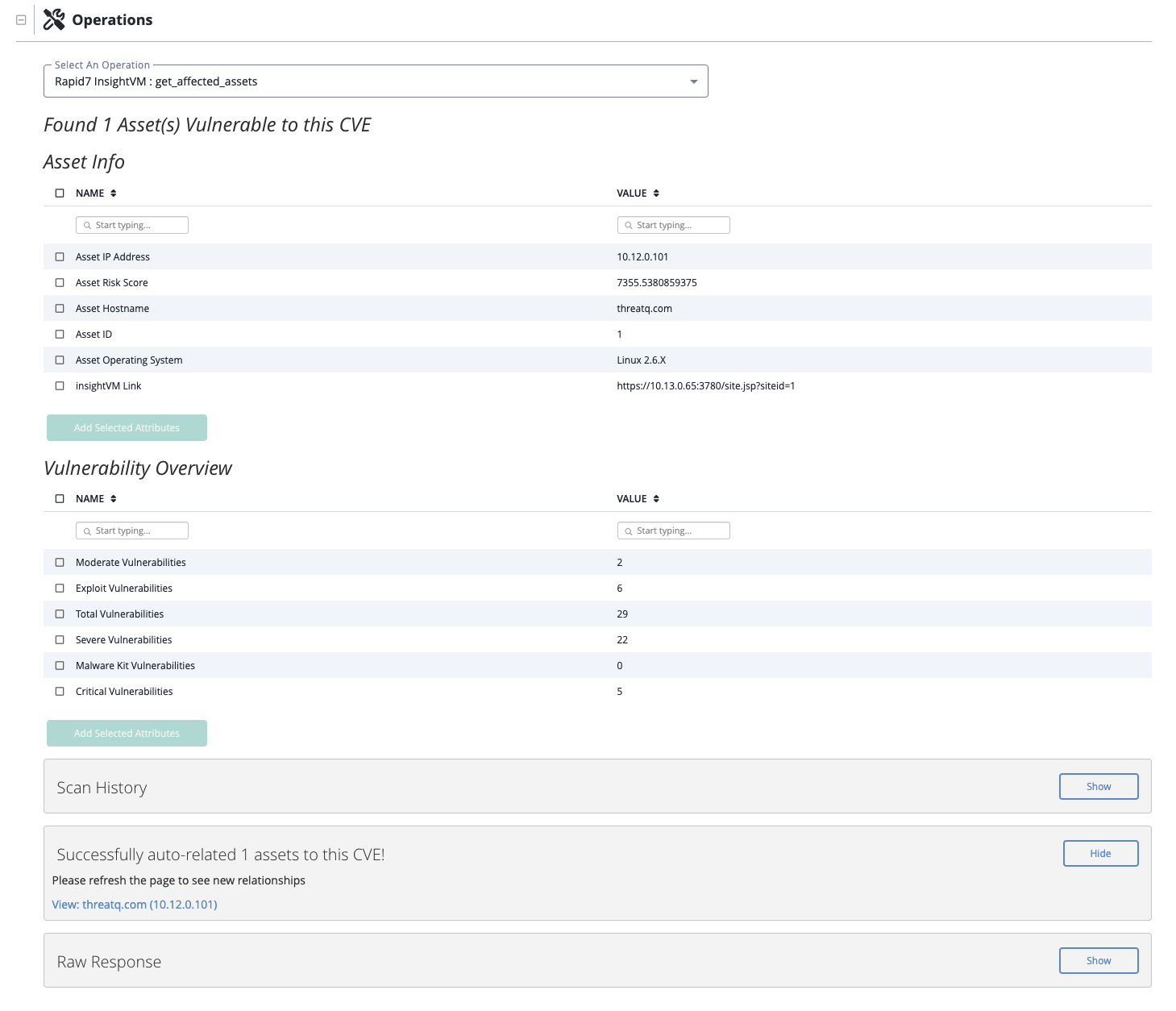Focus Vulnerability Overview NAME filter field
This screenshot has width=1176, height=1011.
132,530
